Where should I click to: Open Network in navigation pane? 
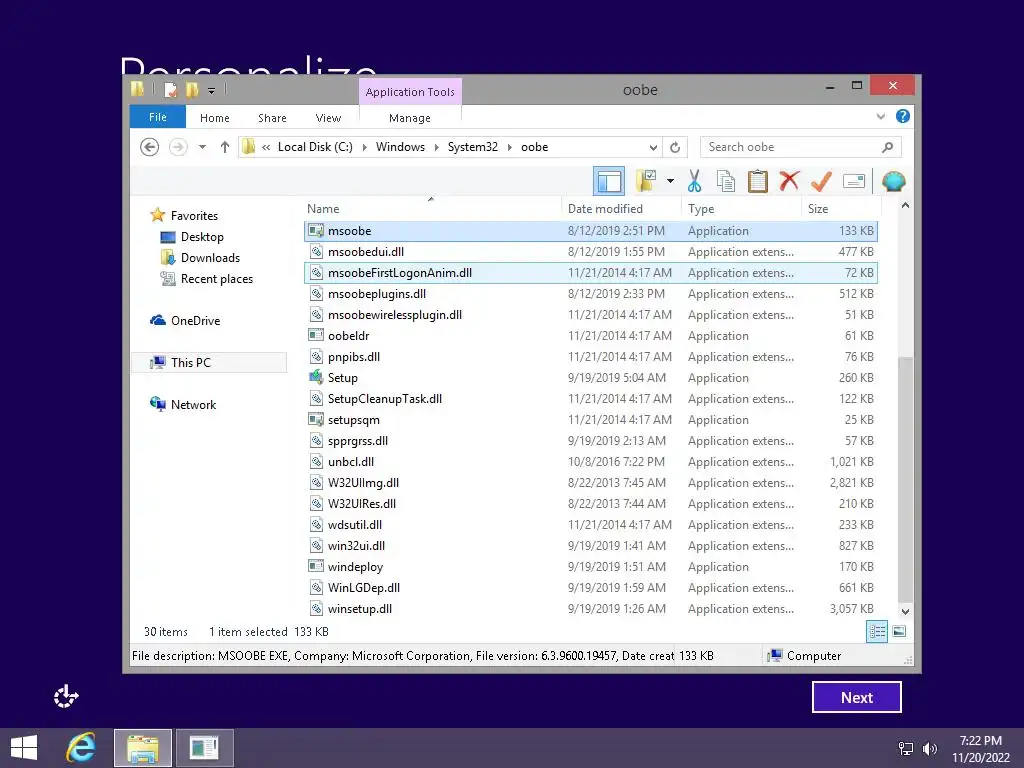(193, 404)
